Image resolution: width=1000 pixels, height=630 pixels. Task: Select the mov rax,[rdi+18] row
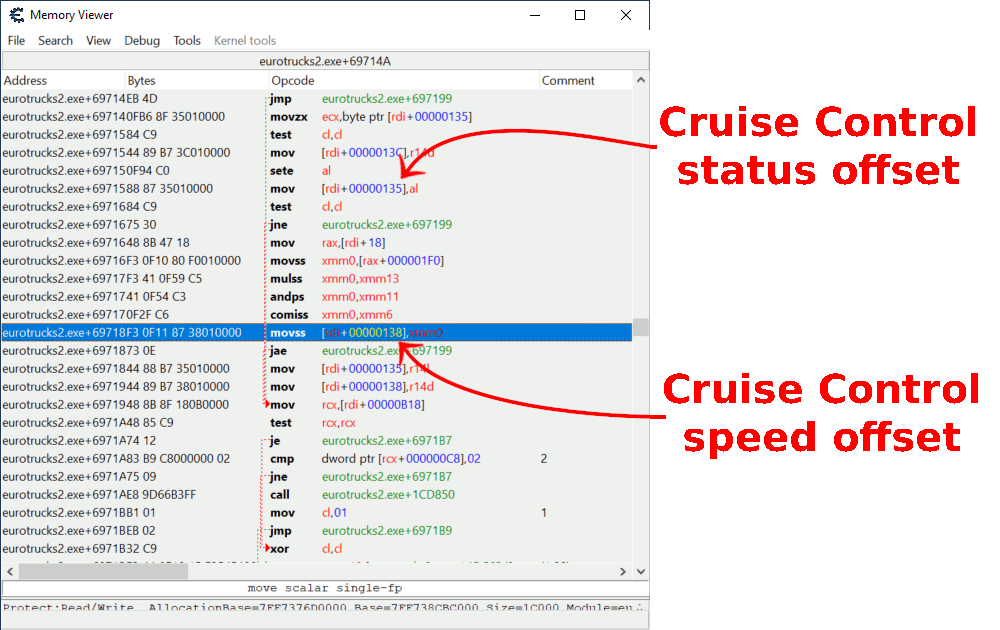317,242
